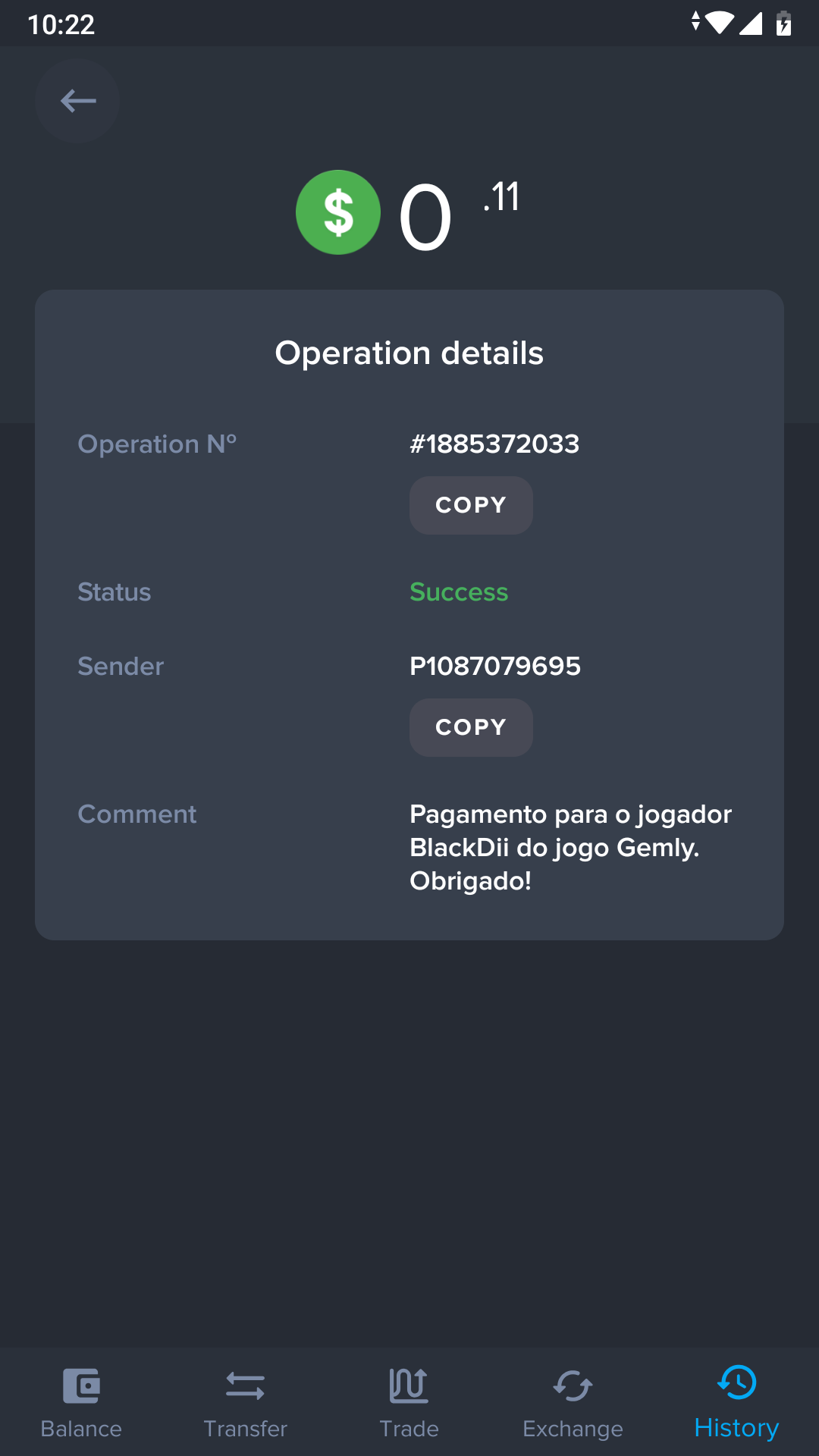Screen dimensions: 819x1456
Task: Tap the green Success status text
Action: tap(459, 591)
